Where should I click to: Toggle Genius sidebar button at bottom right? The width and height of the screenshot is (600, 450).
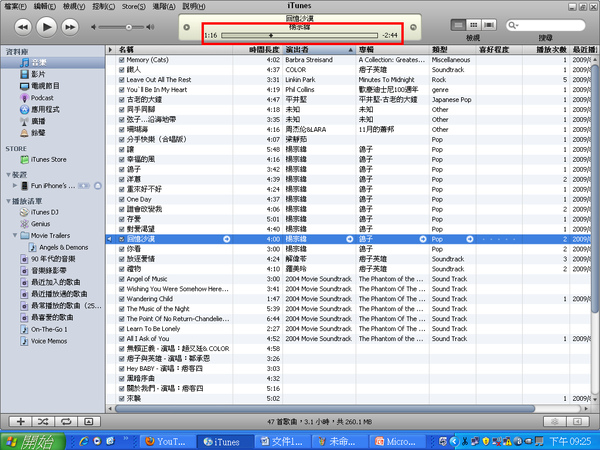(577, 422)
